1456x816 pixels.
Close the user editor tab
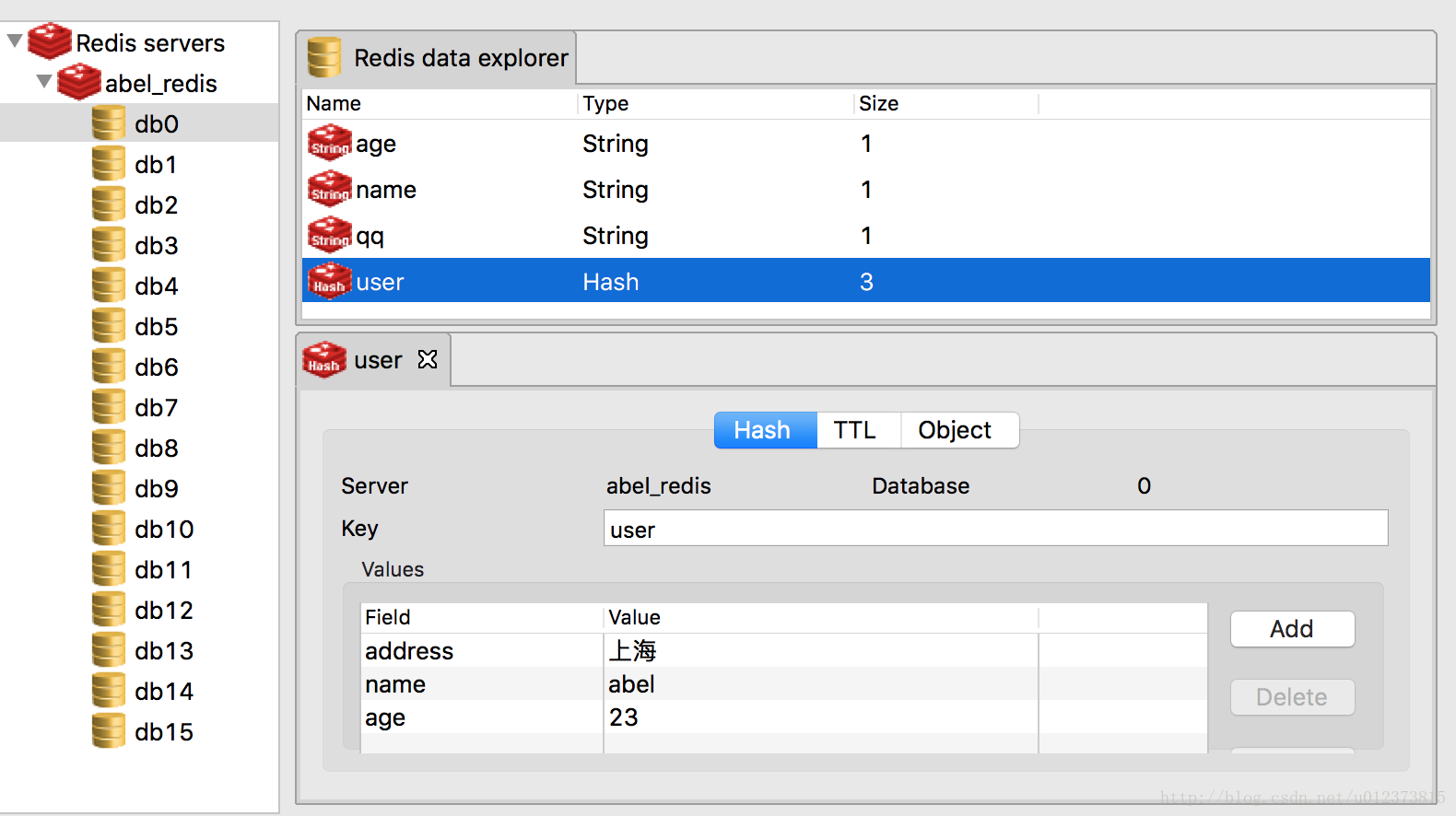coord(428,359)
